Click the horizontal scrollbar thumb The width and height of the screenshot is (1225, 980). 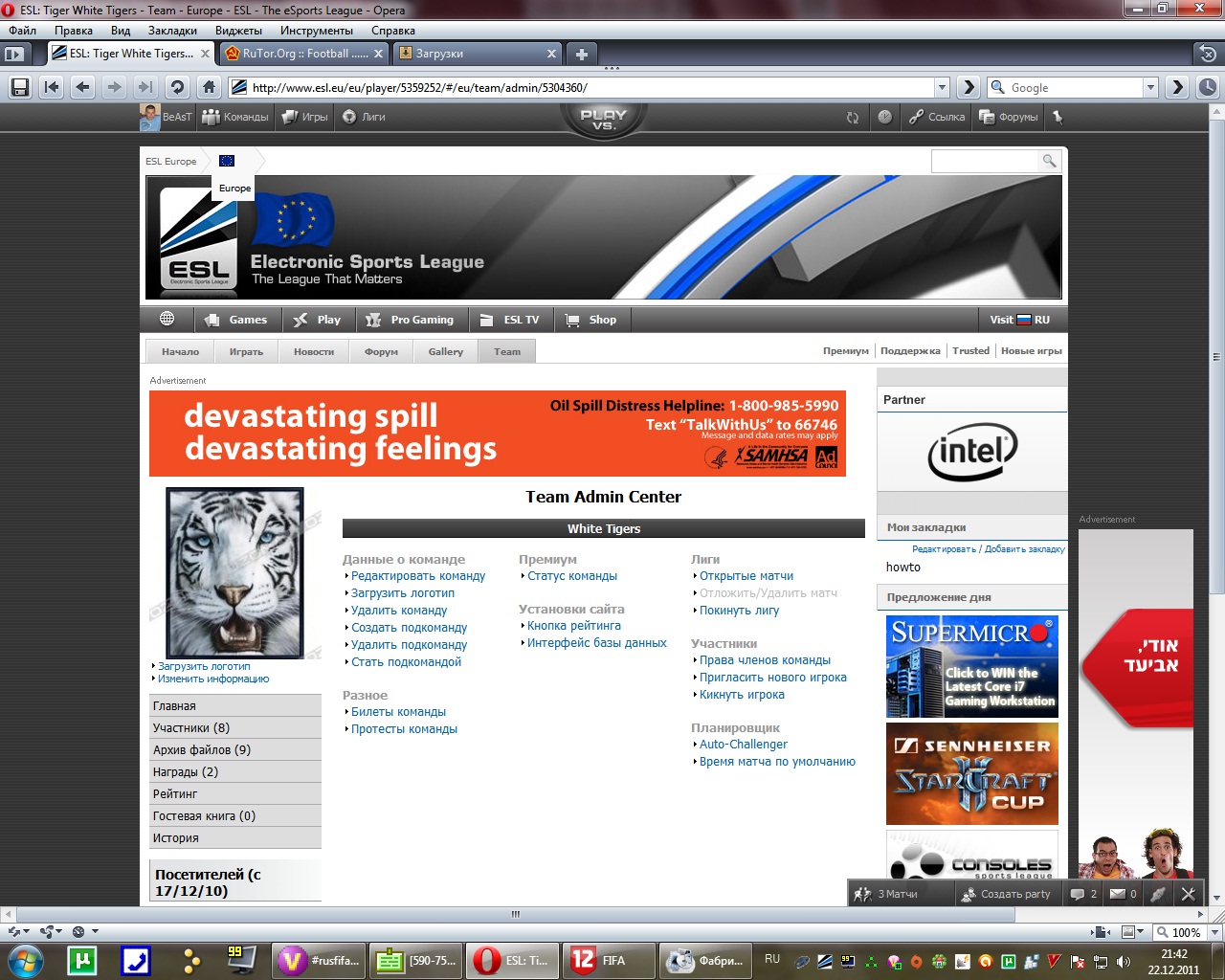pos(515,914)
